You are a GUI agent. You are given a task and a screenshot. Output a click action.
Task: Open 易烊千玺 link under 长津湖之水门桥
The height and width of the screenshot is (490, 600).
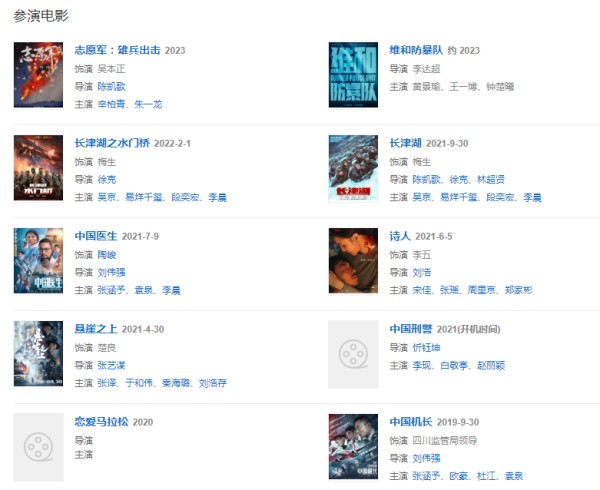(x=143, y=197)
